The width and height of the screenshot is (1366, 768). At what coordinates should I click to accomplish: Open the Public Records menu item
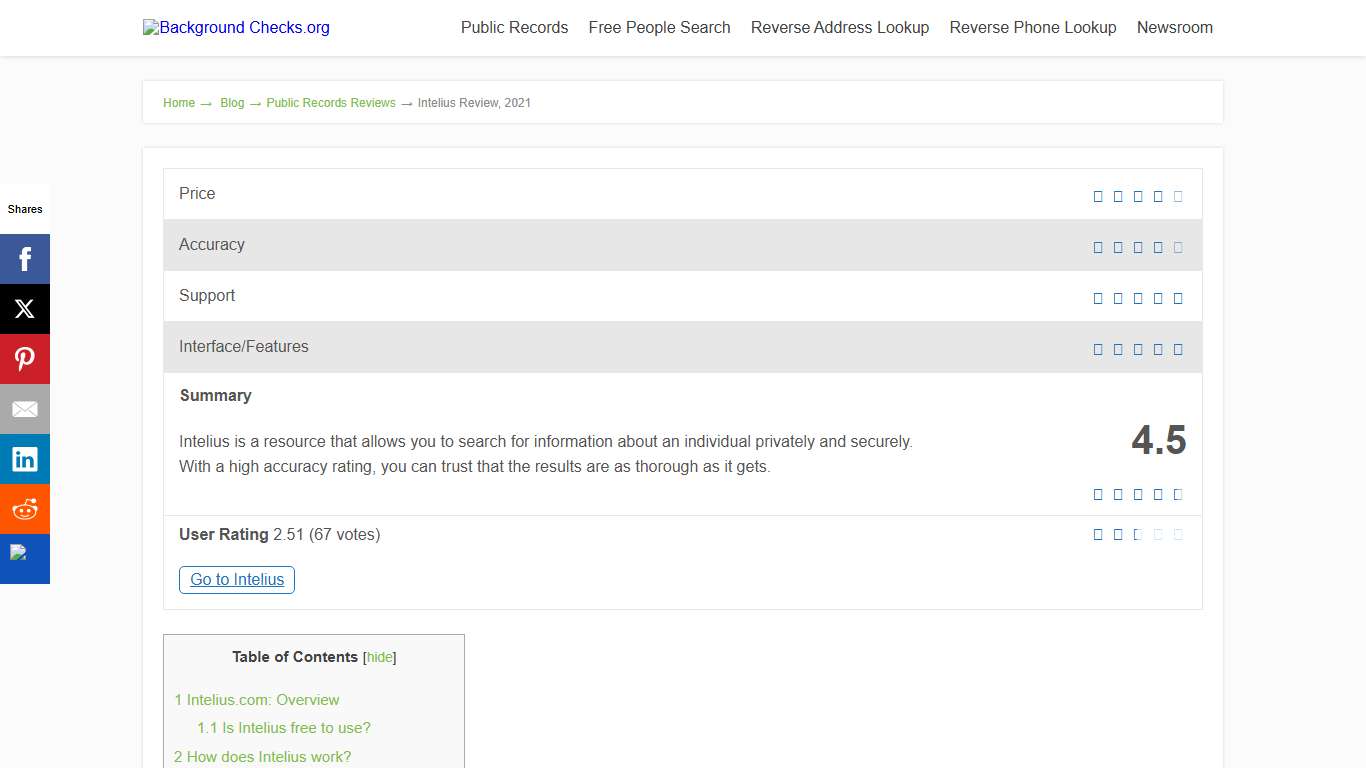click(514, 28)
